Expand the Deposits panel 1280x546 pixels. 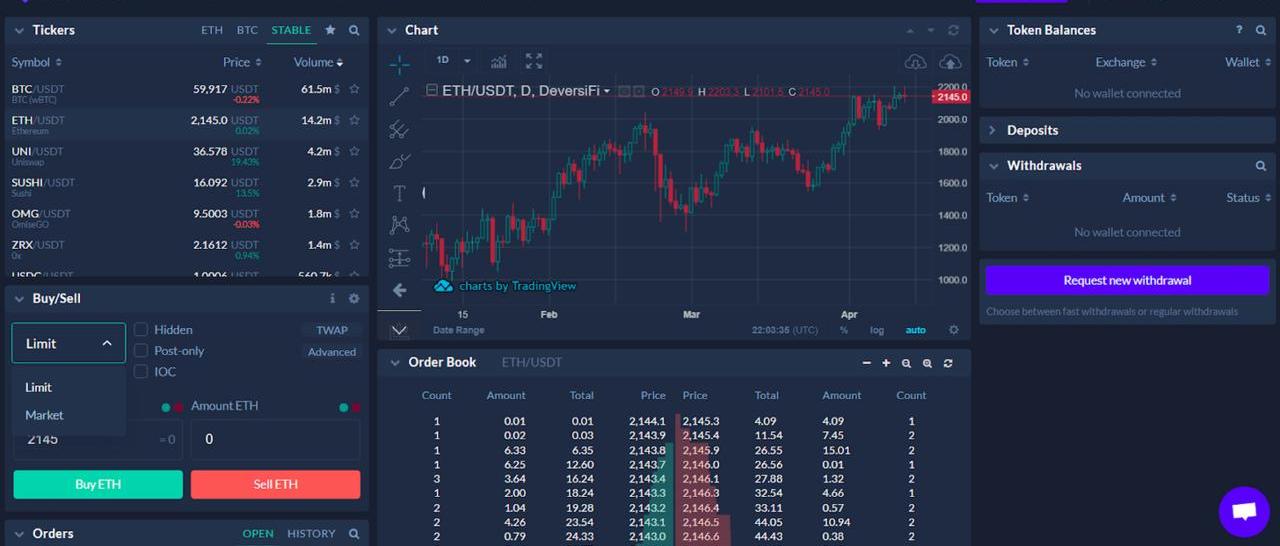[1032, 131]
